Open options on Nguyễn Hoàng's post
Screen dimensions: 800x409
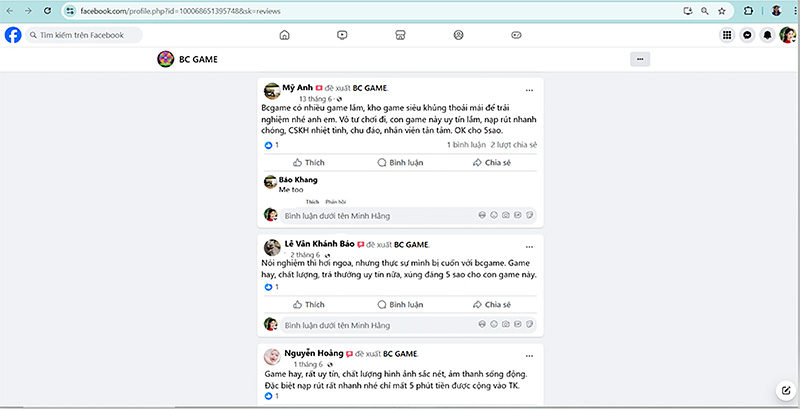click(529, 356)
